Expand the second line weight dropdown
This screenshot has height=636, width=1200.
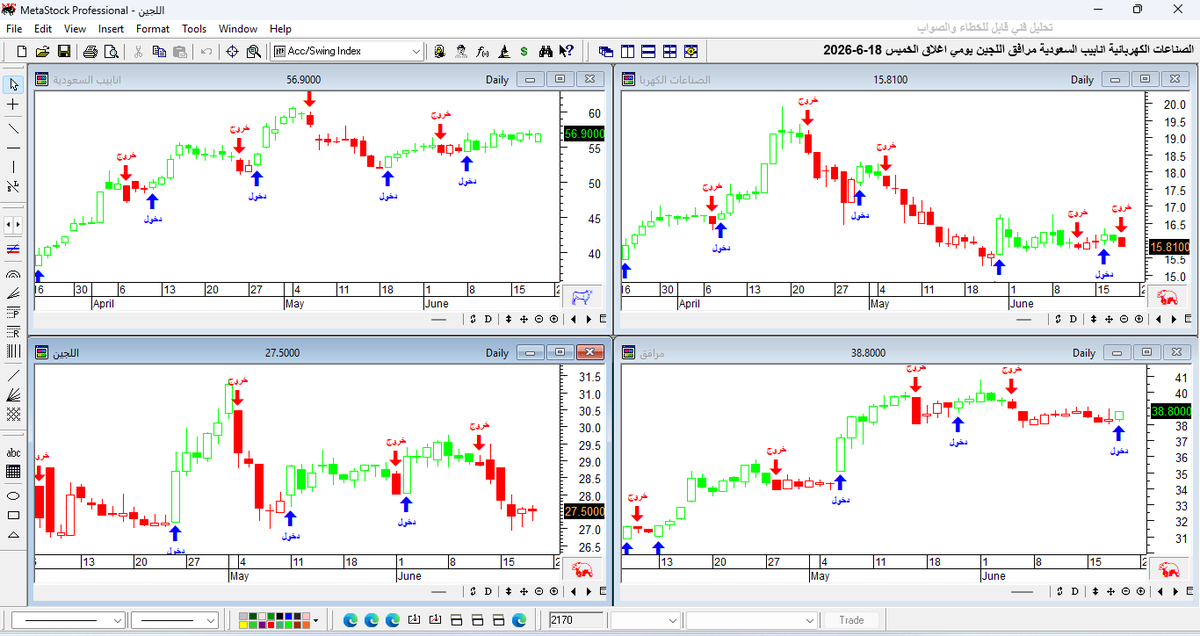pyautogui.click(x=210, y=620)
